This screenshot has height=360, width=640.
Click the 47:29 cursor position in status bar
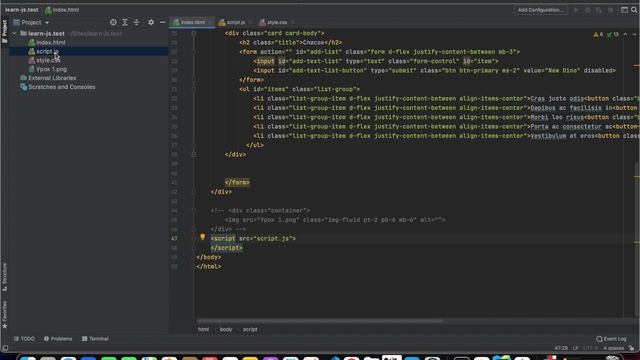(561, 348)
